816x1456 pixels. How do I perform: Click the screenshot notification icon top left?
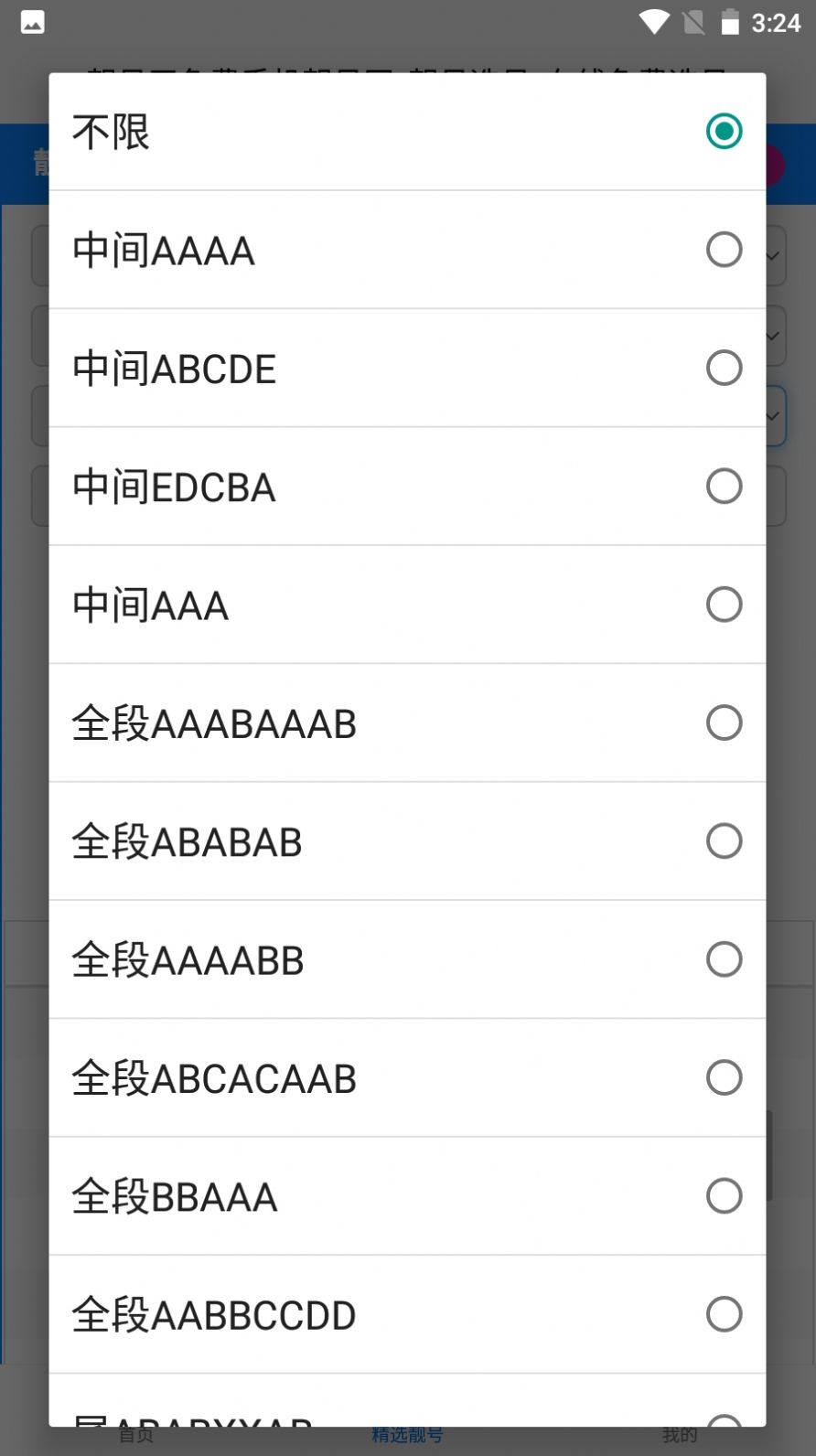33,22
